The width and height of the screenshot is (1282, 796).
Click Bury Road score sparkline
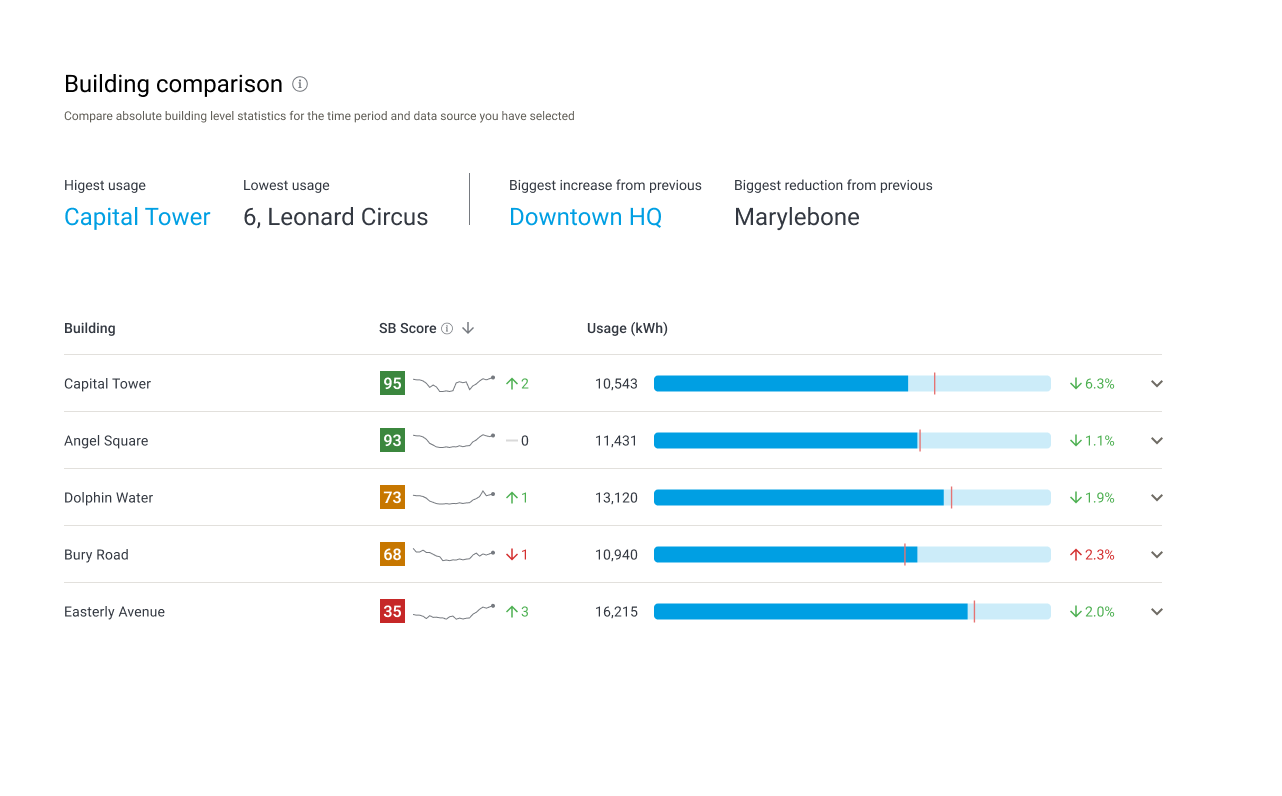point(454,554)
